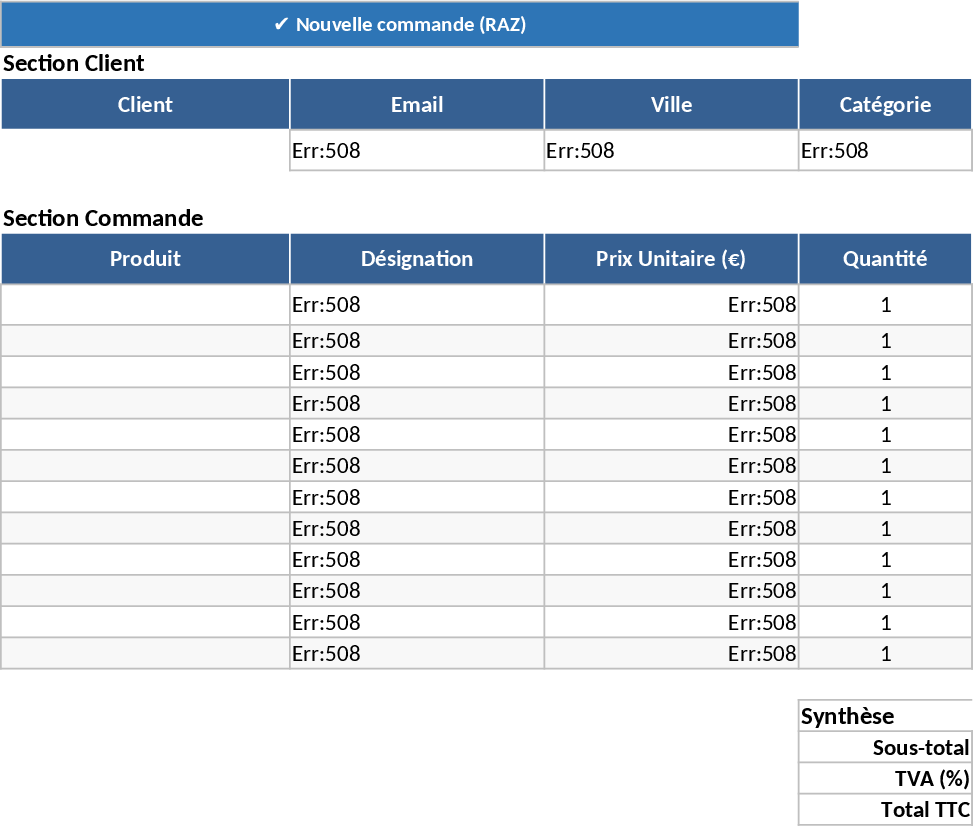
Task: Select the empty Client input cell
Action: click(x=145, y=150)
